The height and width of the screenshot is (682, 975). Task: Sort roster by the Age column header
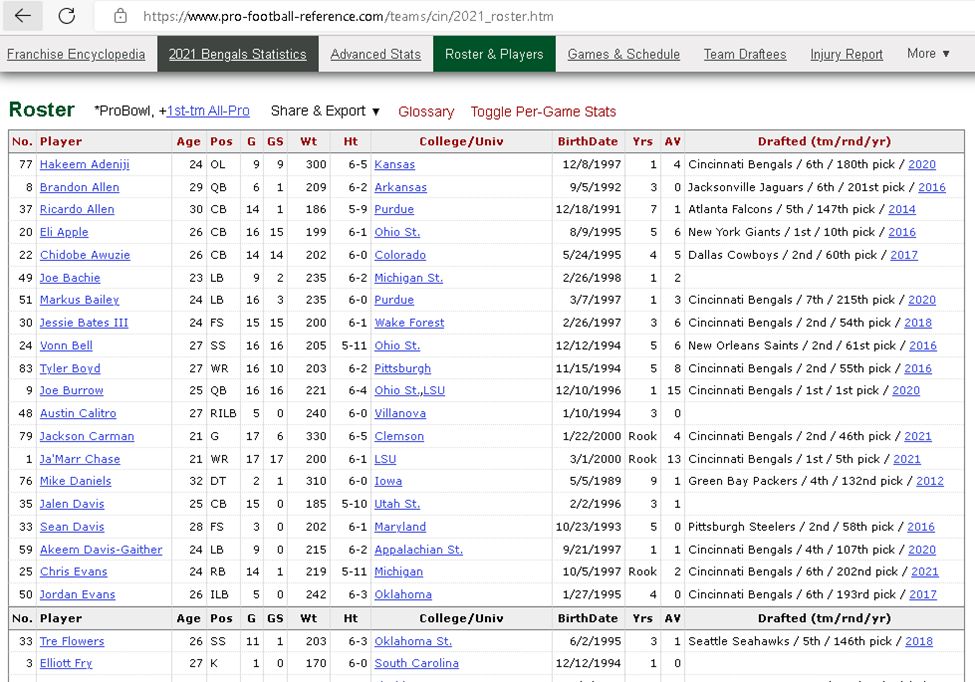[x=189, y=141]
